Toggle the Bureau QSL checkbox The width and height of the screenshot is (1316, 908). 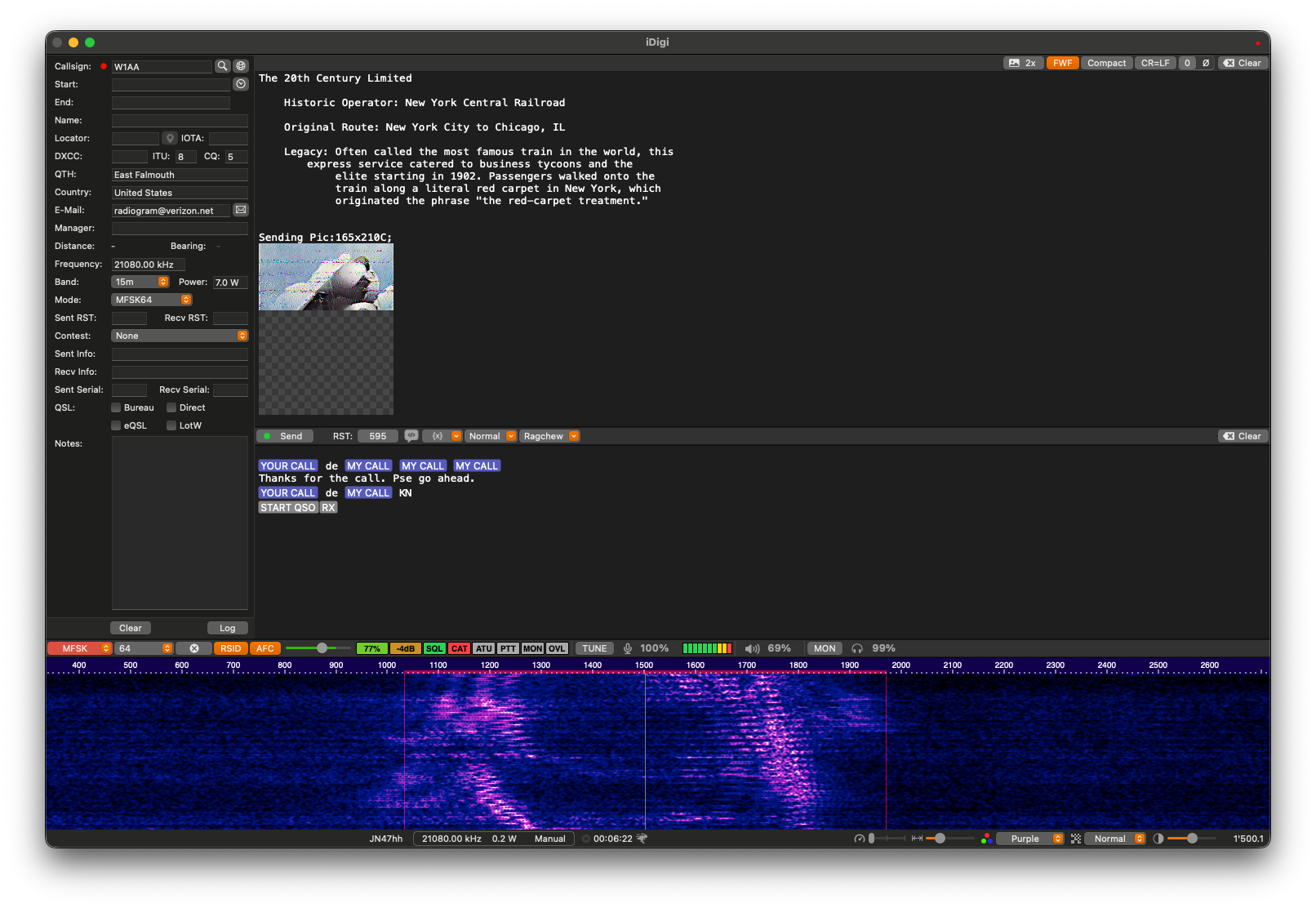pos(116,407)
